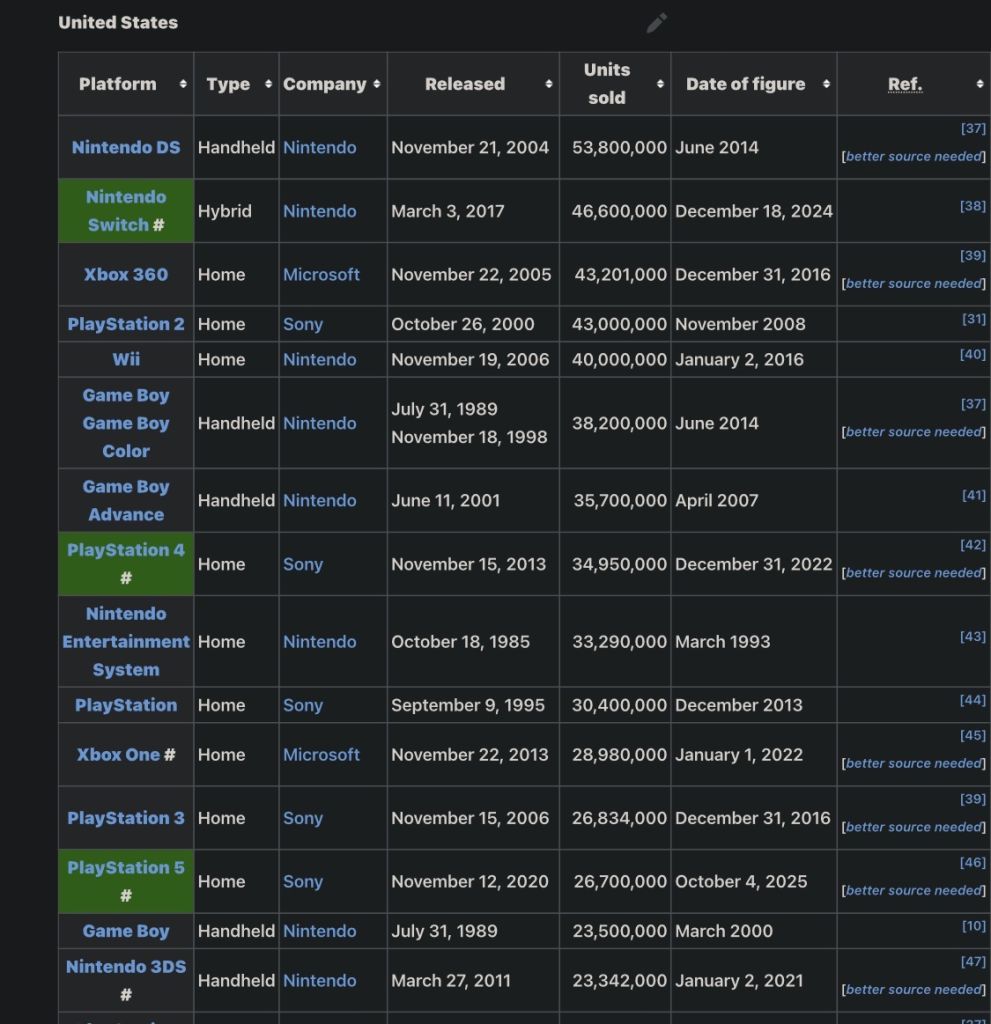Image resolution: width=991 pixels, height=1024 pixels.
Task: Open the Wii platform link
Action: pos(126,359)
